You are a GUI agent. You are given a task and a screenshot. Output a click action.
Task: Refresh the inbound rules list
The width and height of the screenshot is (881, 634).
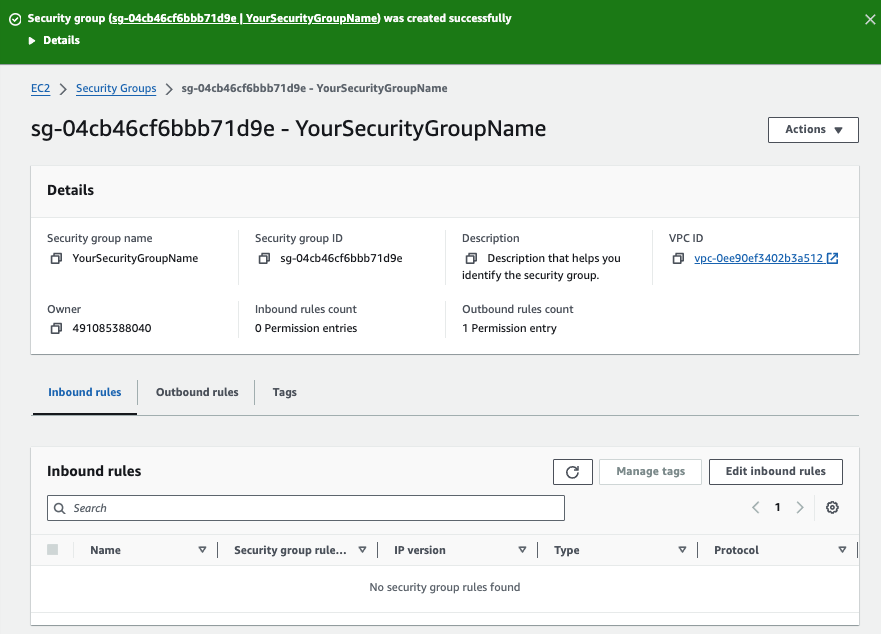[x=573, y=472]
